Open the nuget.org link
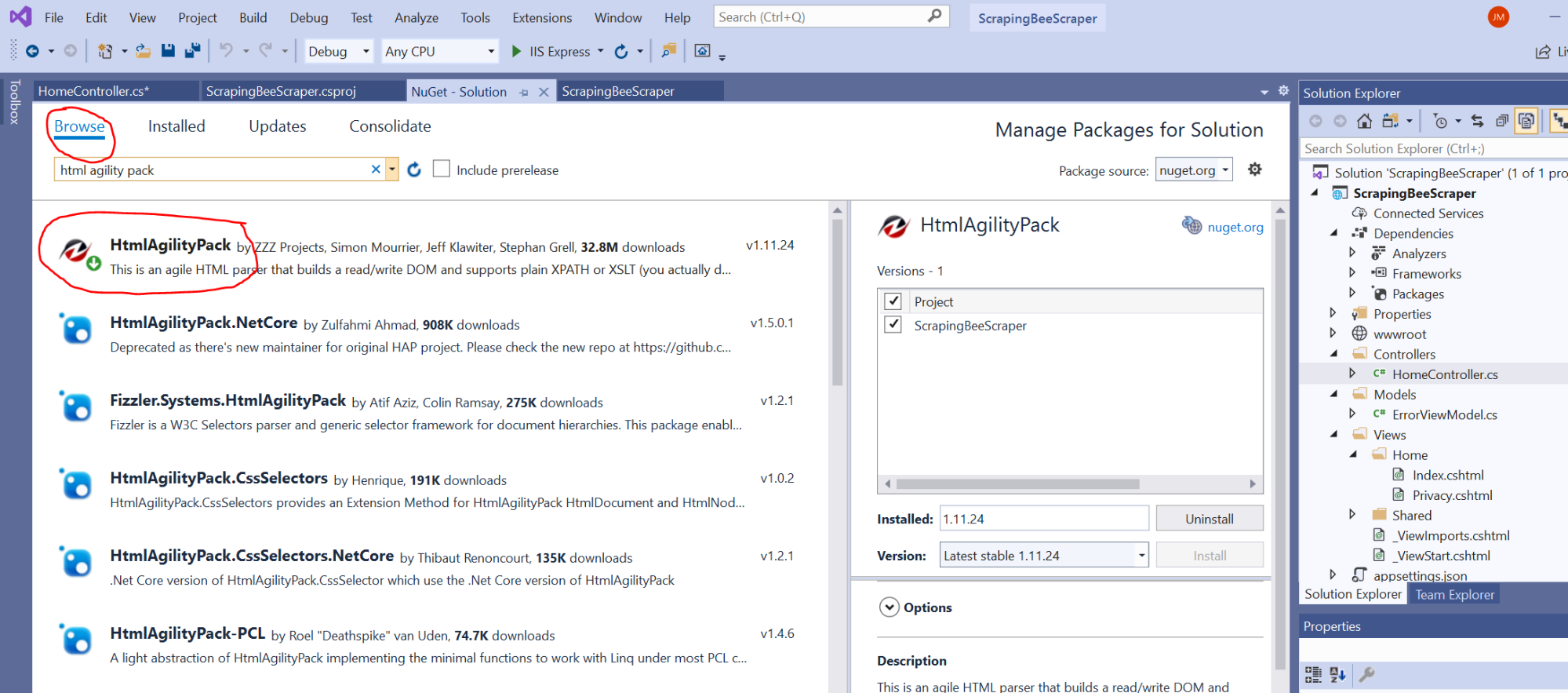The image size is (1568, 693). click(x=1235, y=227)
